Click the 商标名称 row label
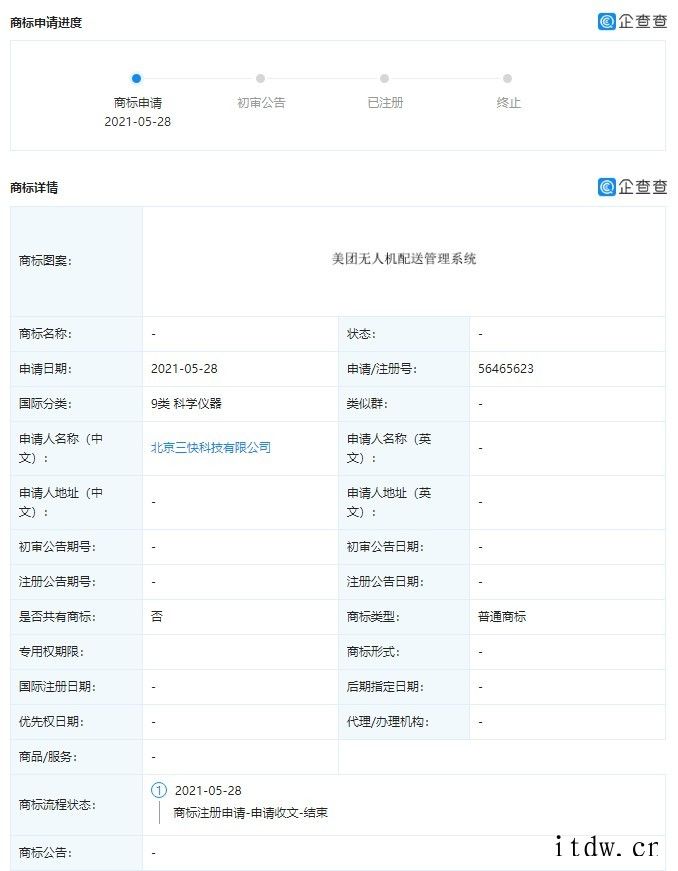 point(46,334)
